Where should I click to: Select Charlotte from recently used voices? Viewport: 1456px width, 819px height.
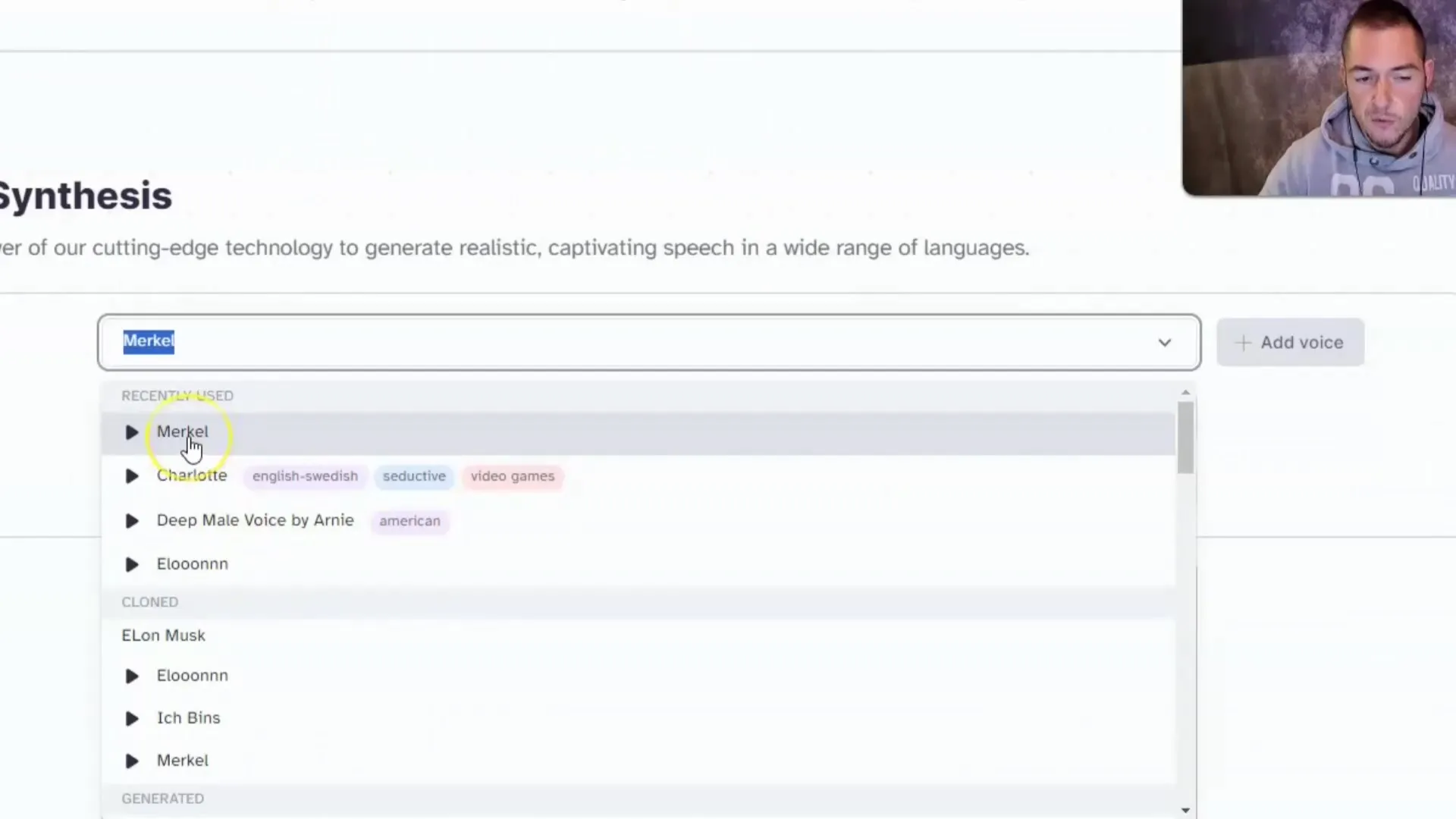[192, 475]
